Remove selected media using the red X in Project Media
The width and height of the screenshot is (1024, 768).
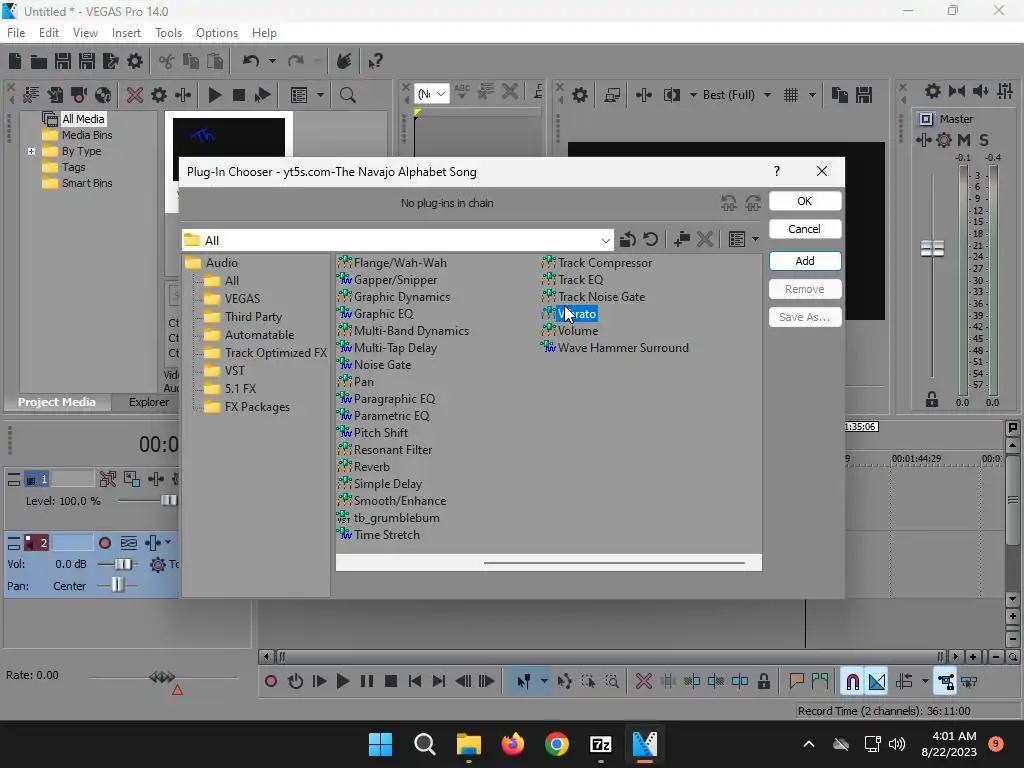coord(135,95)
